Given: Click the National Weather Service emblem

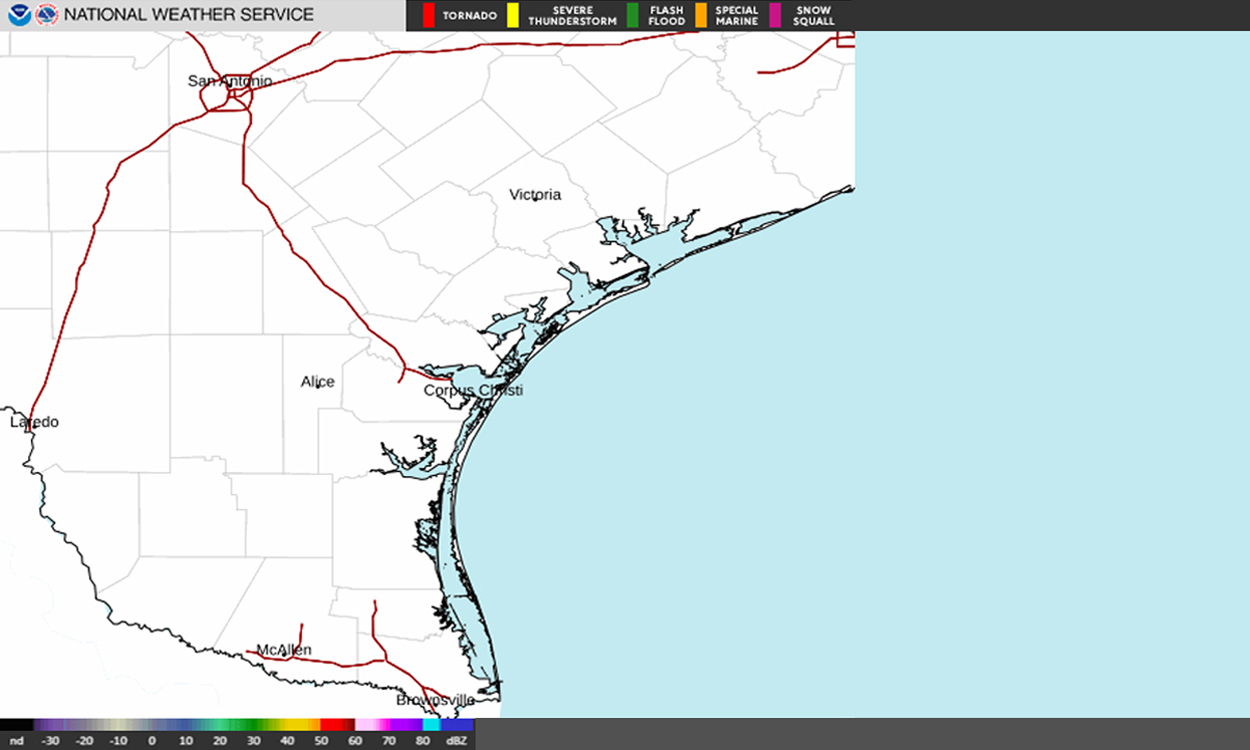Looking at the screenshot, I should point(46,15).
